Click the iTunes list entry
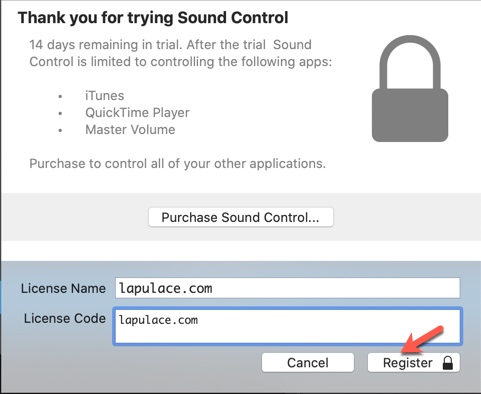Image resolution: width=481 pixels, height=394 pixels. (105, 96)
